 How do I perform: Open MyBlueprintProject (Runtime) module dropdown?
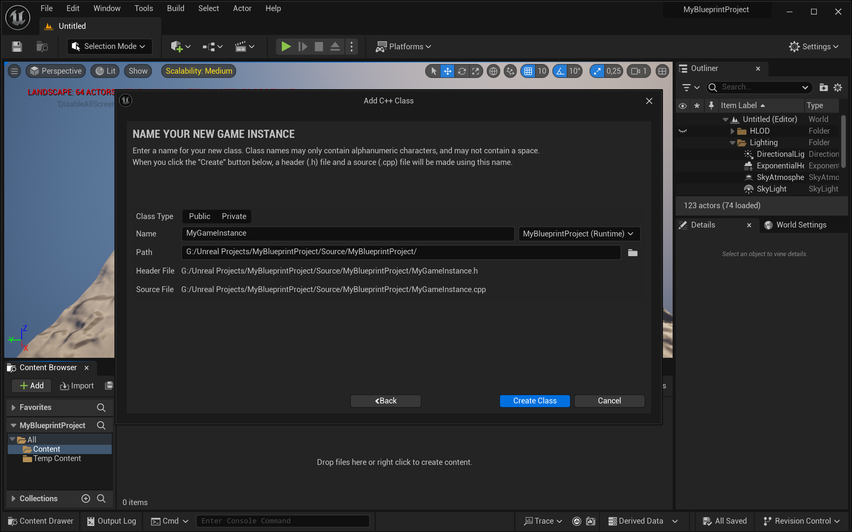pyautogui.click(x=579, y=234)
